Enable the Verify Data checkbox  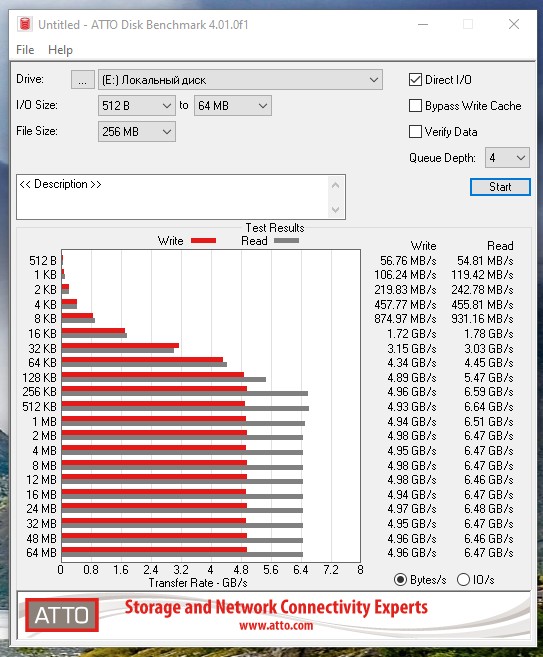pyautogui.click(x=415, y=132)
